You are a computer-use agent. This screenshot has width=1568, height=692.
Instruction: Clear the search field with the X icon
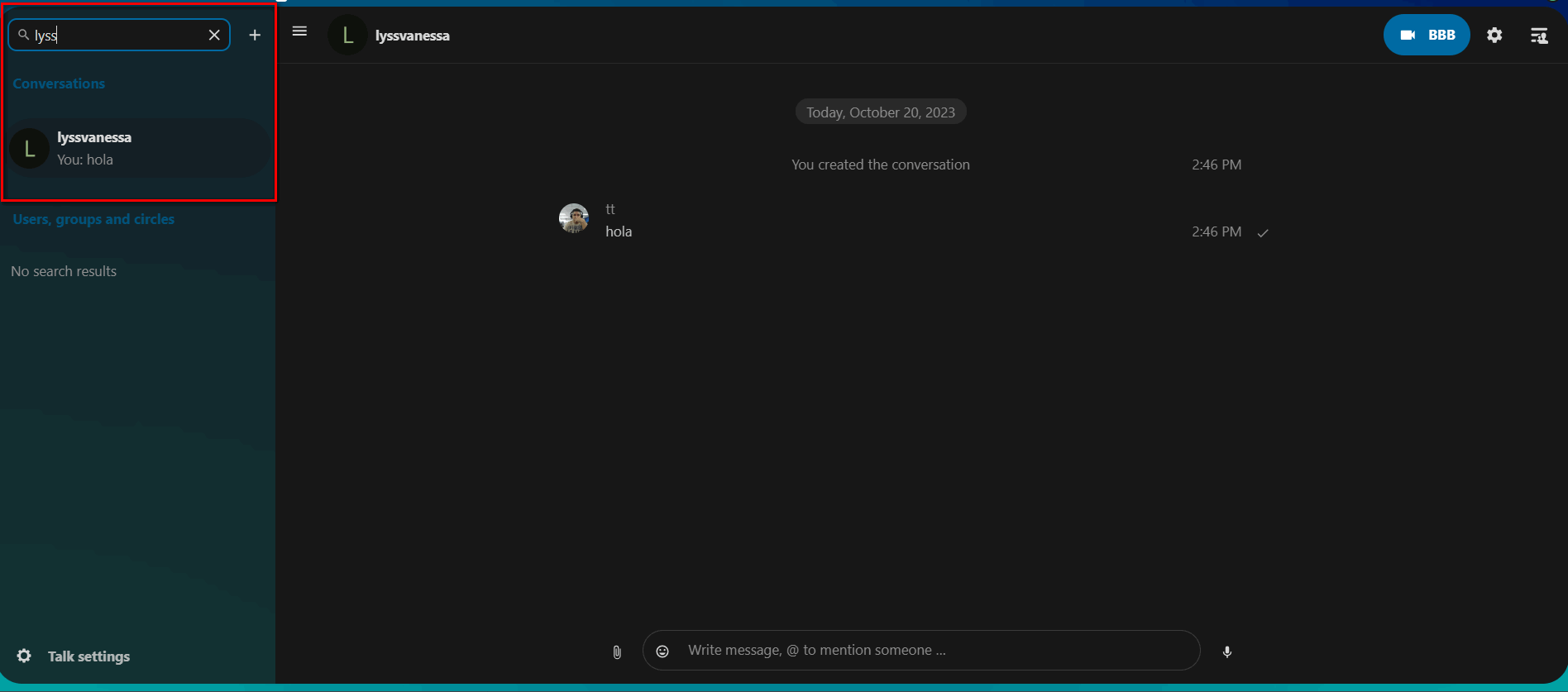pyautogui.click(x=214, y=35)
